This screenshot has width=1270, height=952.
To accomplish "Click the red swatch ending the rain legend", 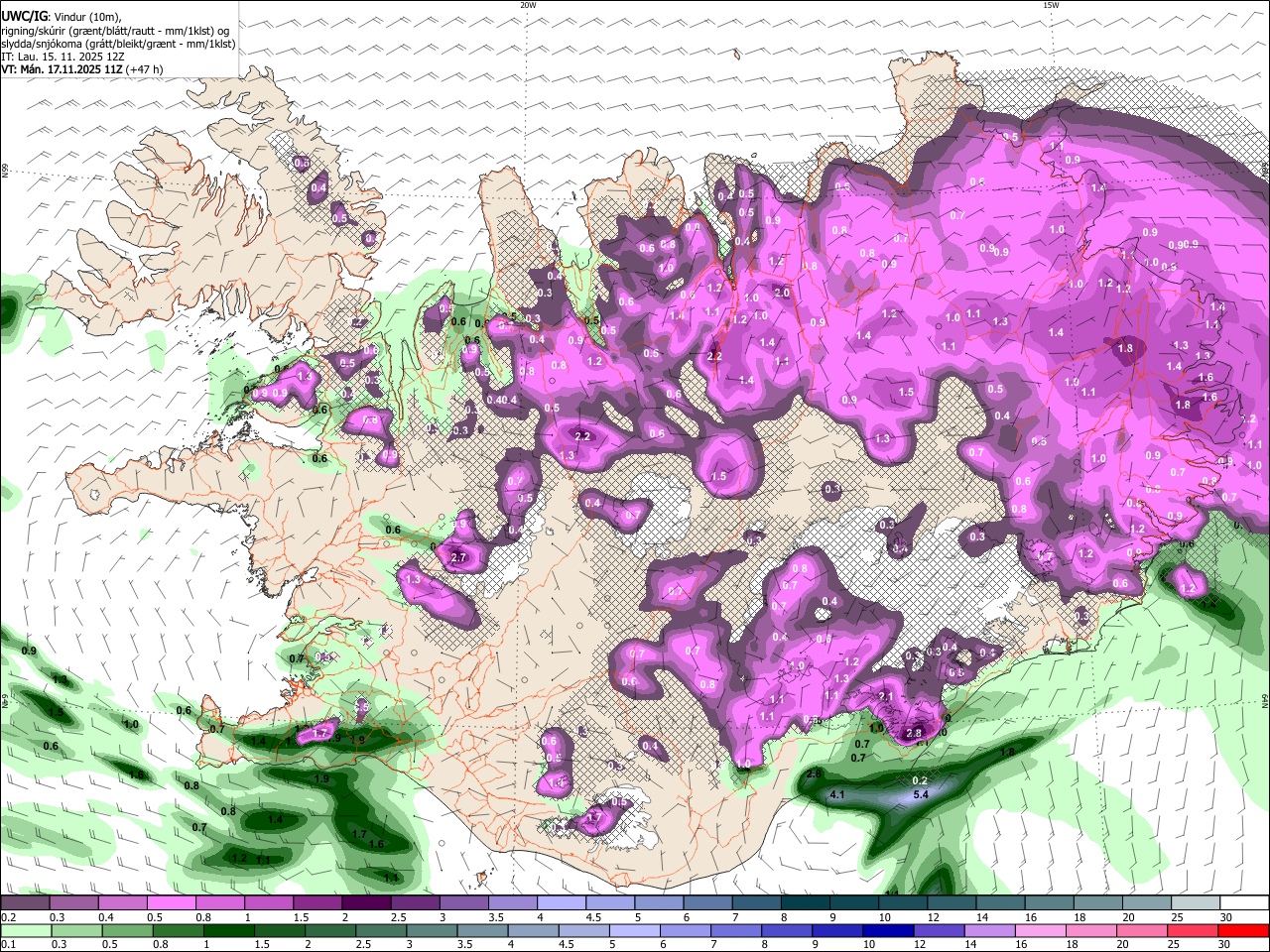I will [x=1244, y=931].
